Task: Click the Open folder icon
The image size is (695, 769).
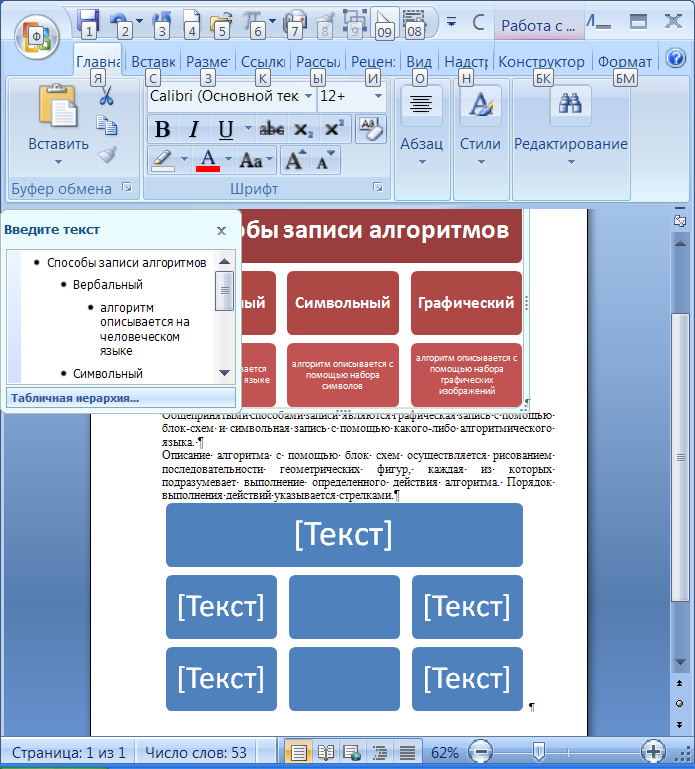Action: click(x=221, y=23)
